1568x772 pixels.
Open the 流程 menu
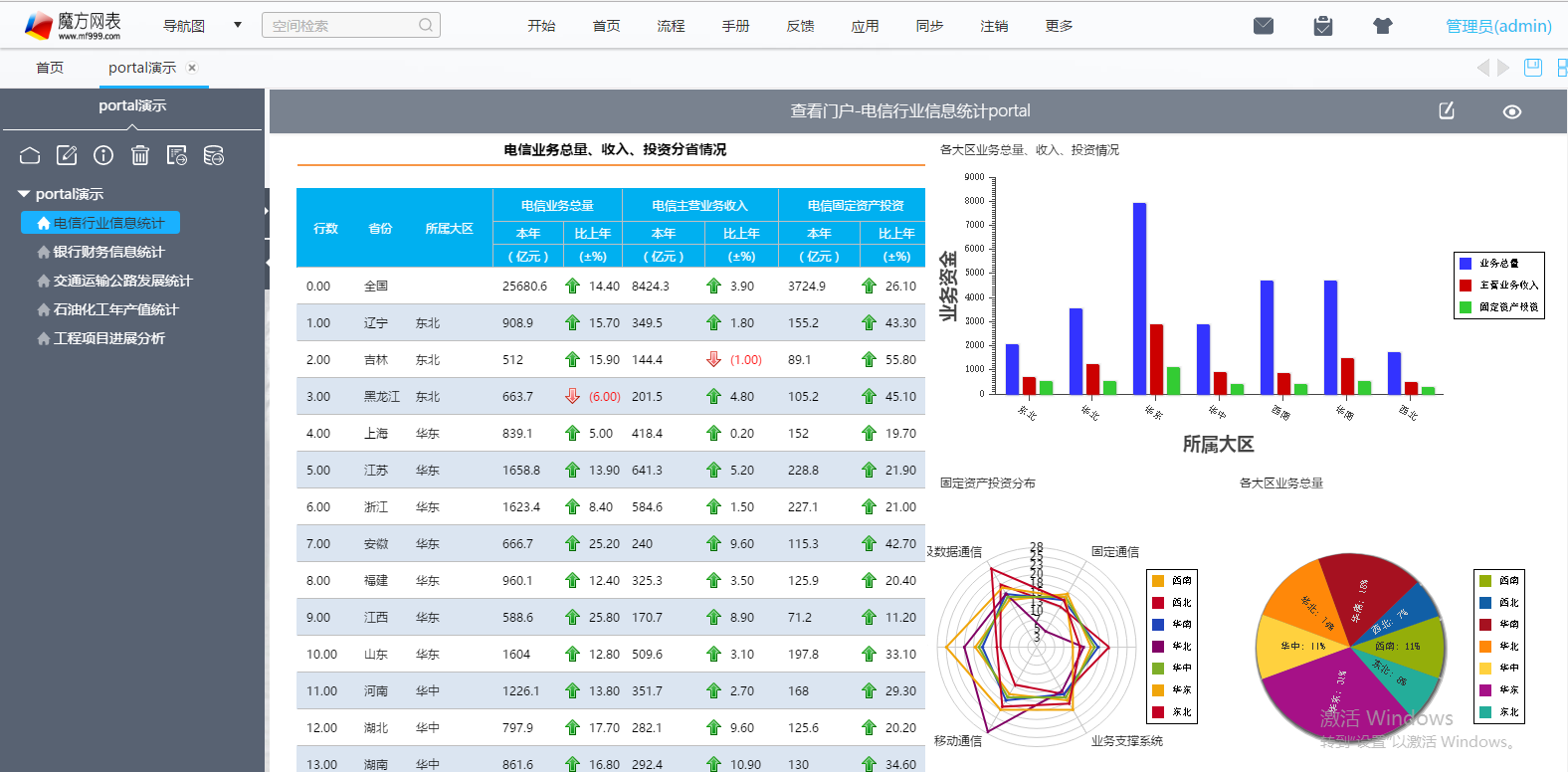(671, 26)
